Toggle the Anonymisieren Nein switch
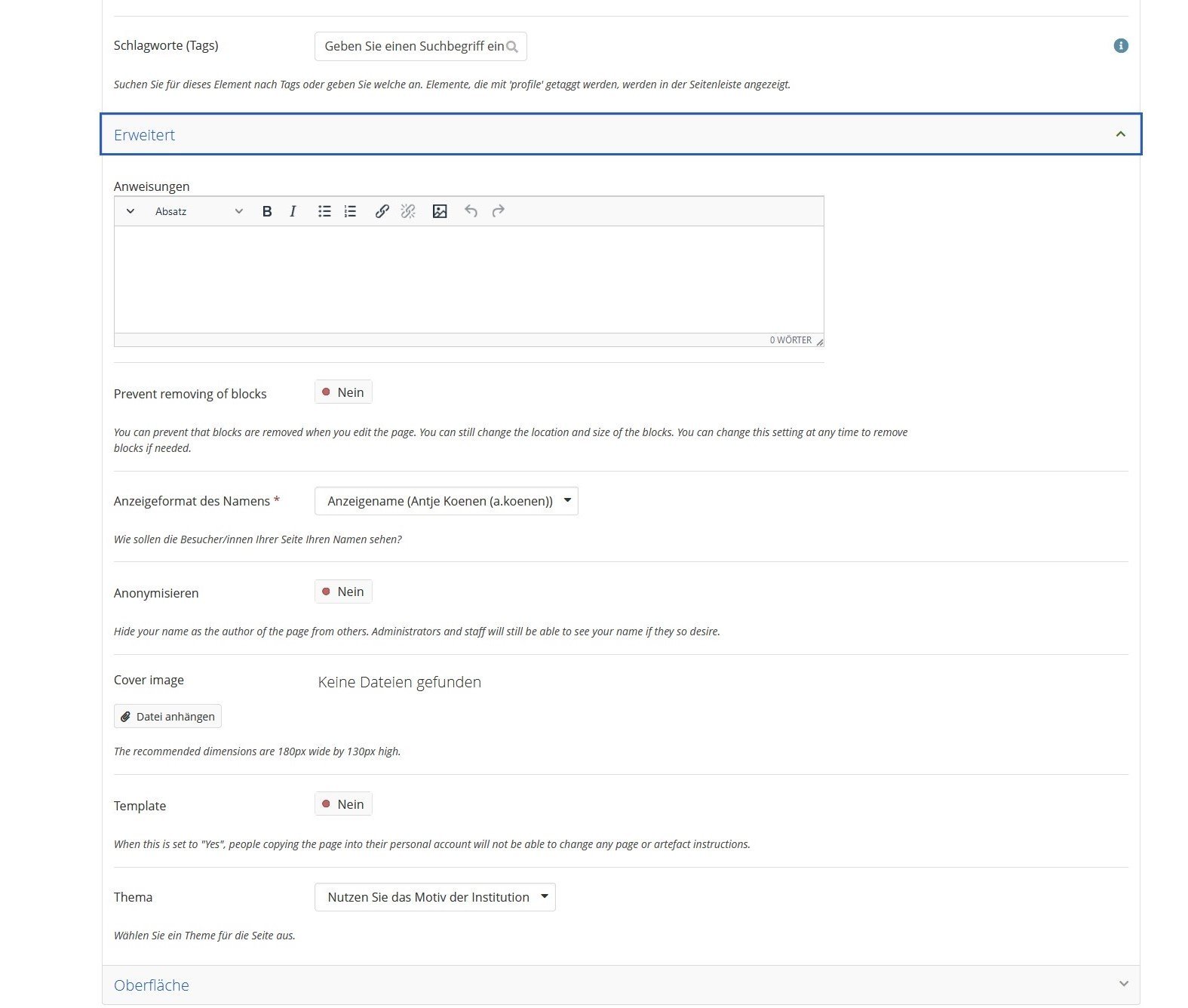1188x1008 pixels. pyautogui.click(x=343, y=592)
